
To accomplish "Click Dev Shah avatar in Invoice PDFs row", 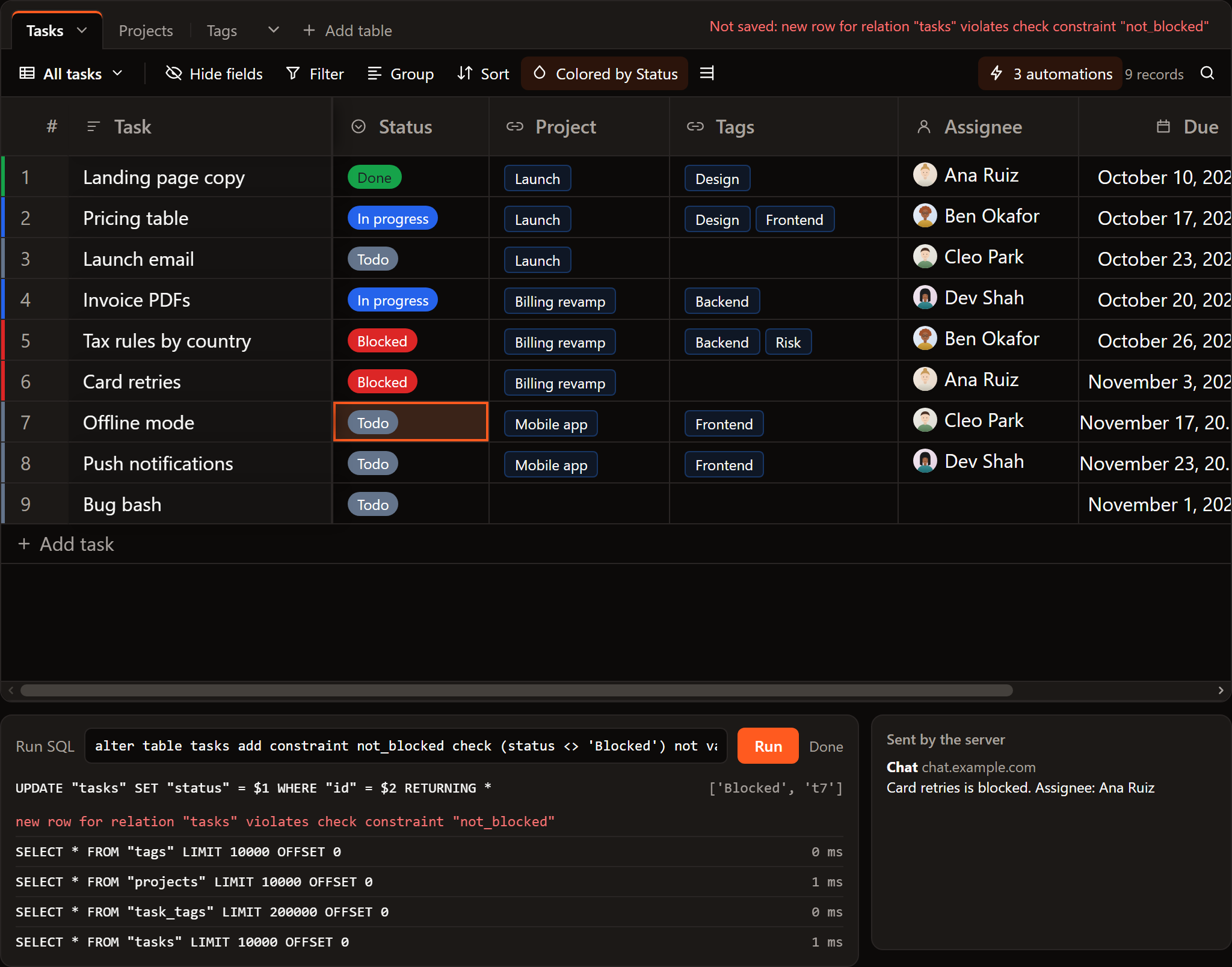I will [x=925, y=298].
